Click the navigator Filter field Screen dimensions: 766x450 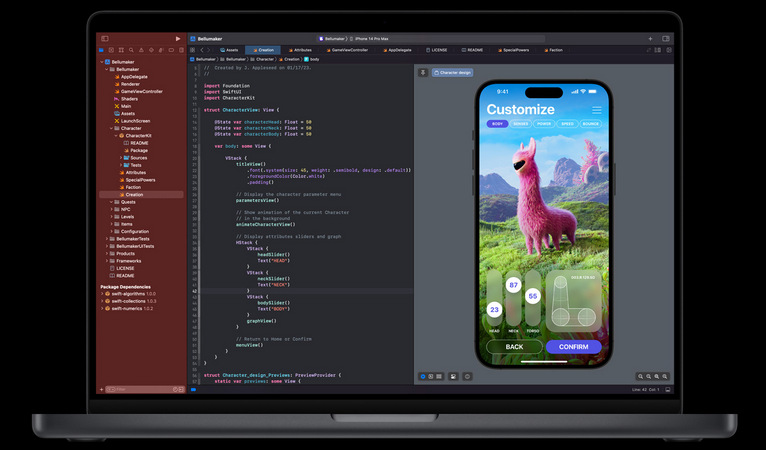point(145,389)
